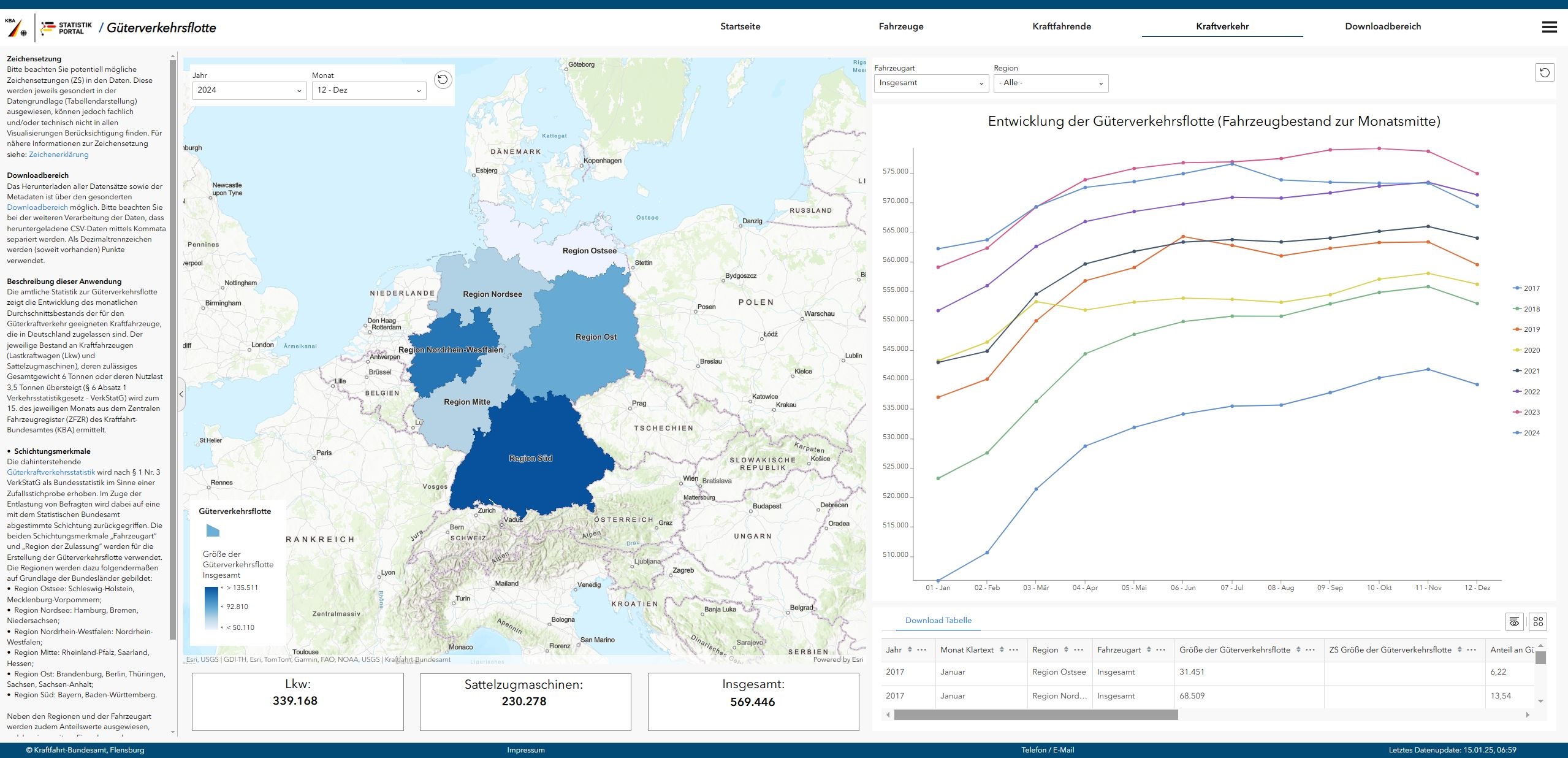Click the Impressum footer link
Image resolution: width=1568 pixels, height=758 pixels.
click(x=525, y=750)
